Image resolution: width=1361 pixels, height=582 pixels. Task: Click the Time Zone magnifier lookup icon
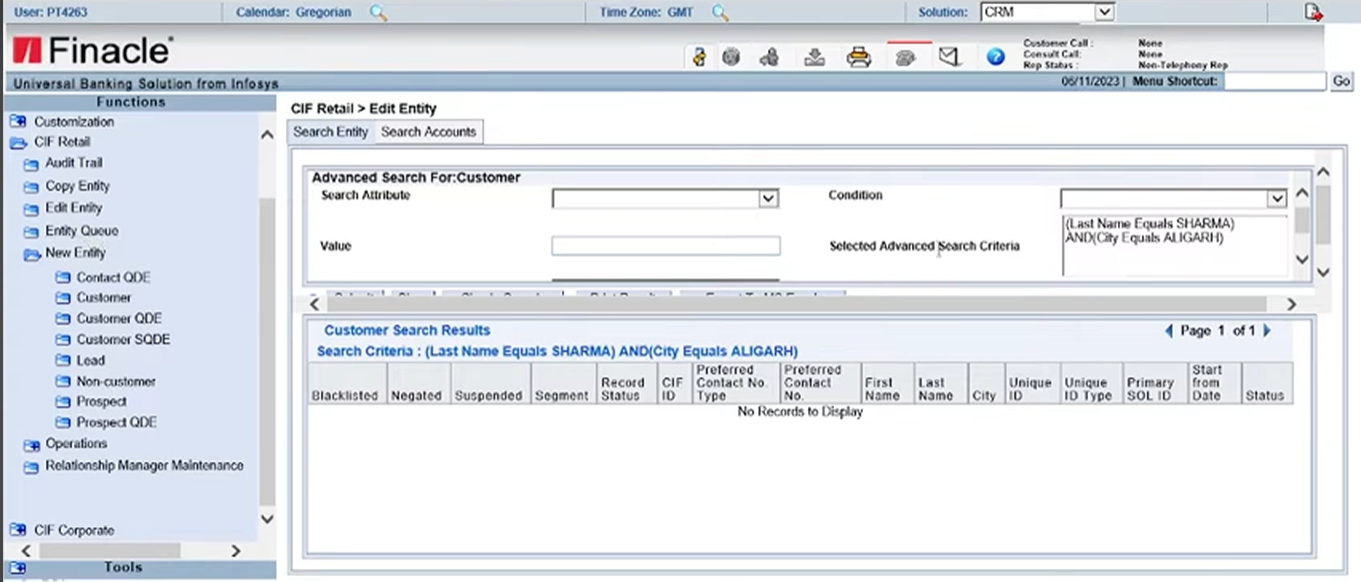(x=720, y=13)
